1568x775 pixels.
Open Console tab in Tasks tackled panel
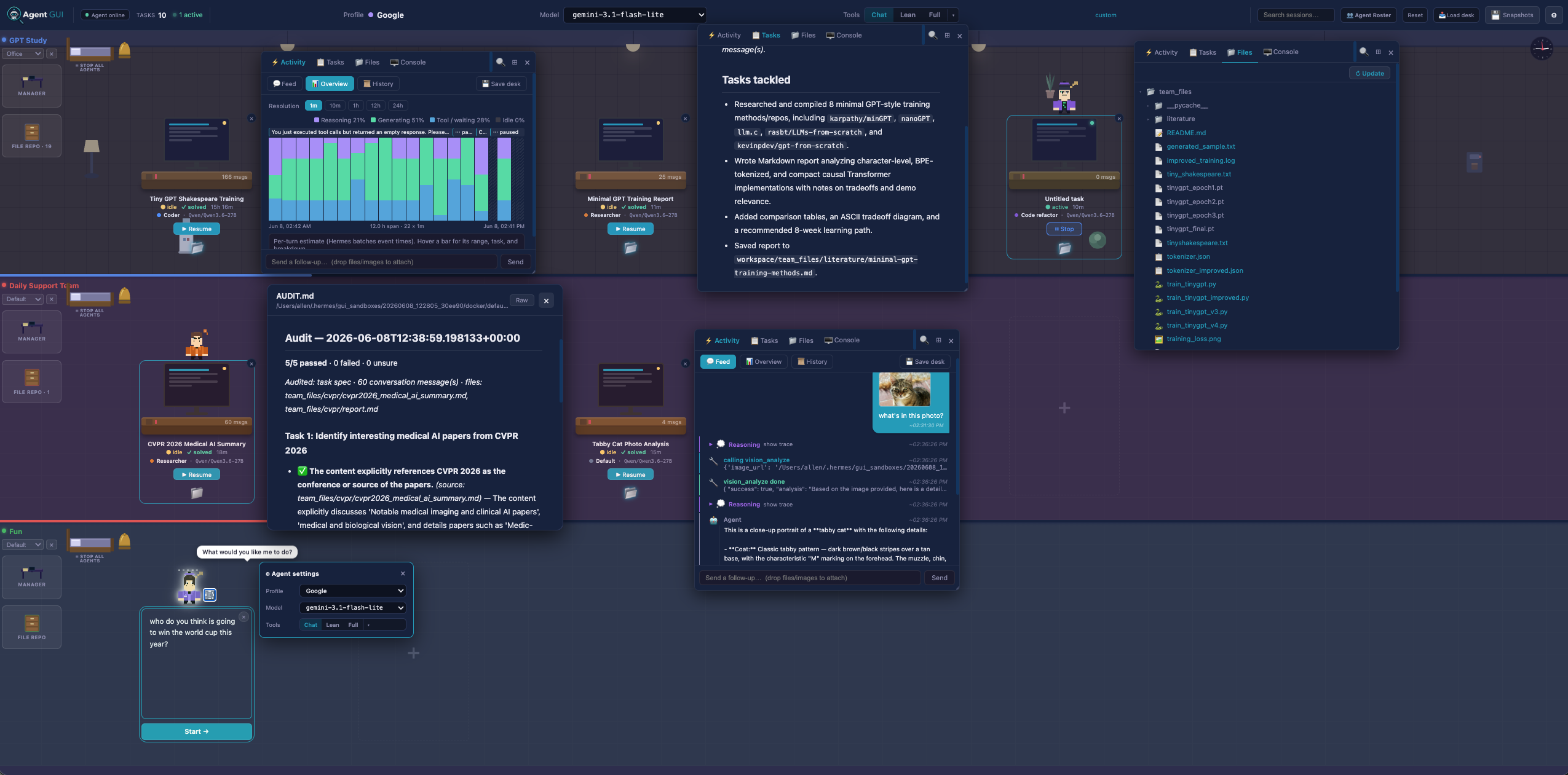tap(844, 36)
